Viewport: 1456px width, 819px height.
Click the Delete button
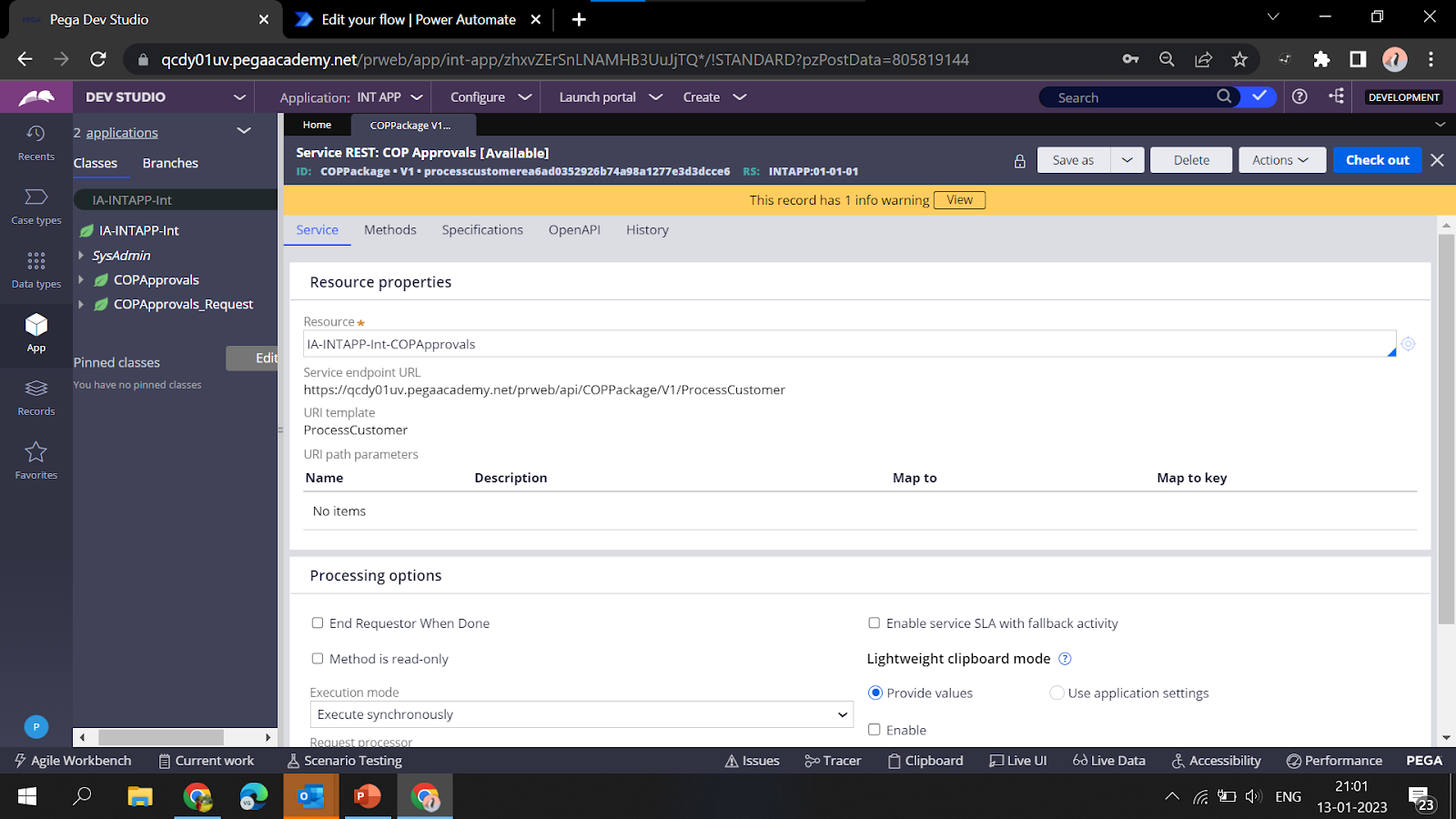[x=1191, y=160]
